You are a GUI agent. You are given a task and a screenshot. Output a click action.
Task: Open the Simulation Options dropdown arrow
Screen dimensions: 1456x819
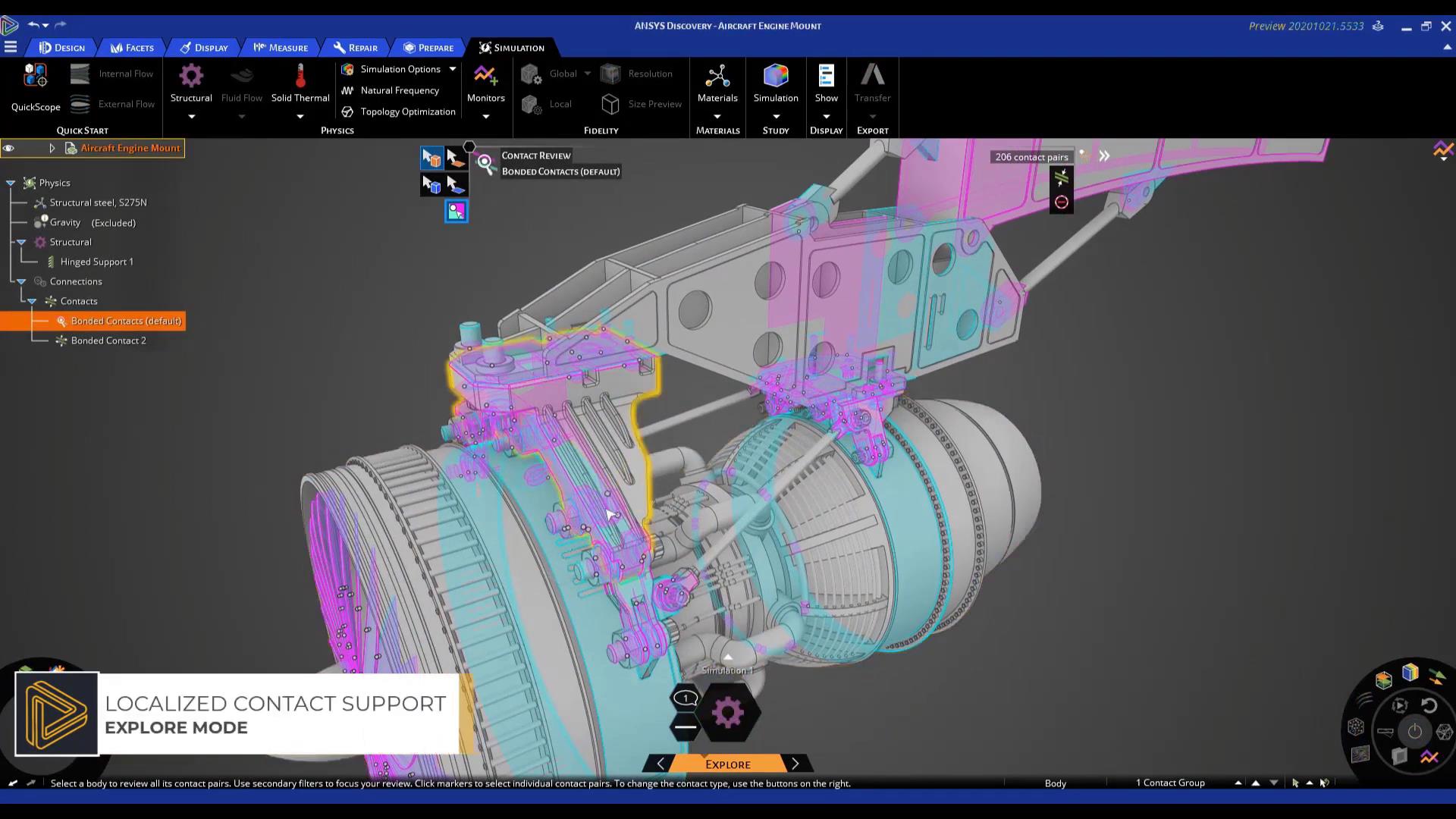(x=453, y=69)
